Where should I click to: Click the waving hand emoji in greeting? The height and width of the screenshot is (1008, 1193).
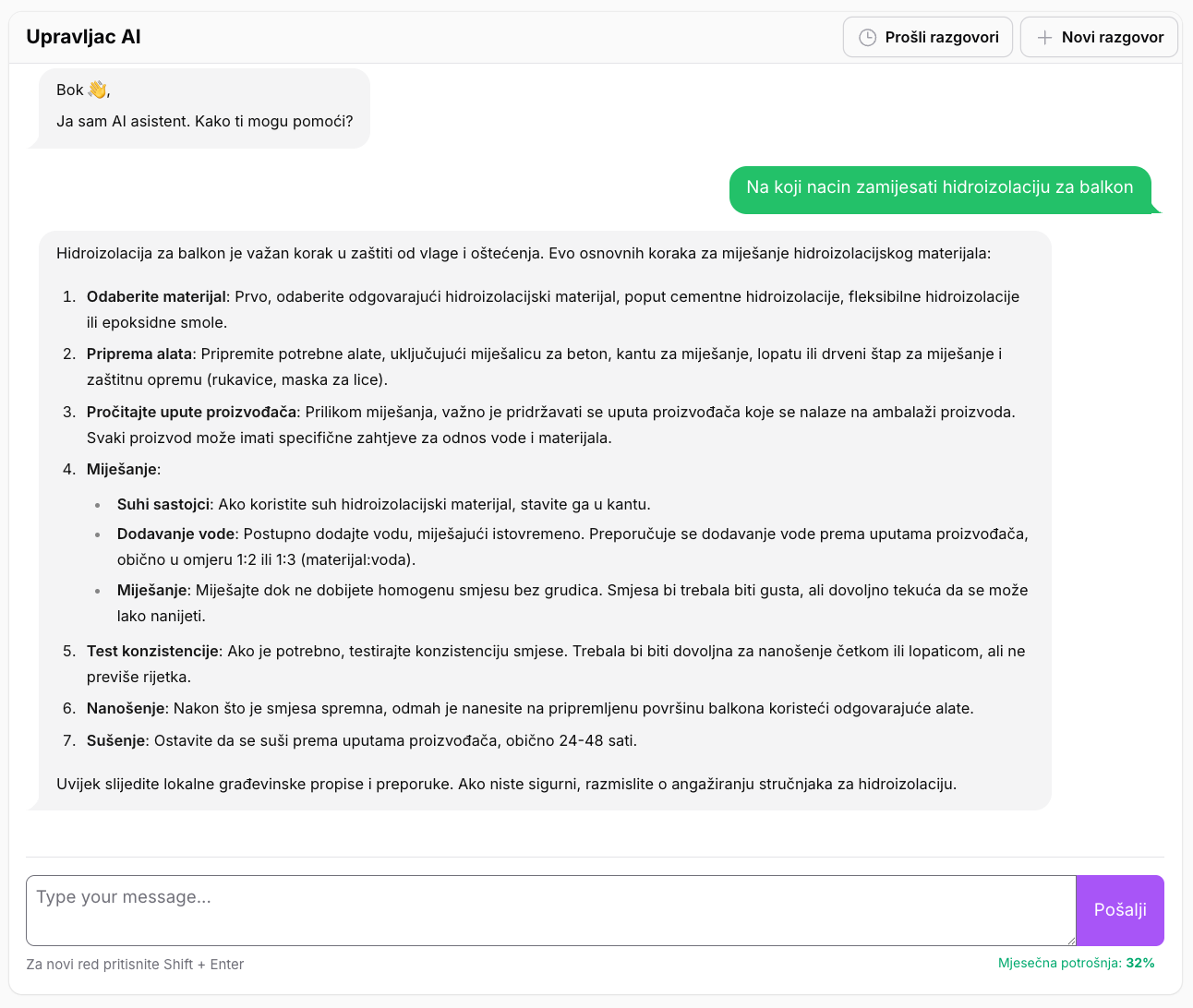click(97, 90)
